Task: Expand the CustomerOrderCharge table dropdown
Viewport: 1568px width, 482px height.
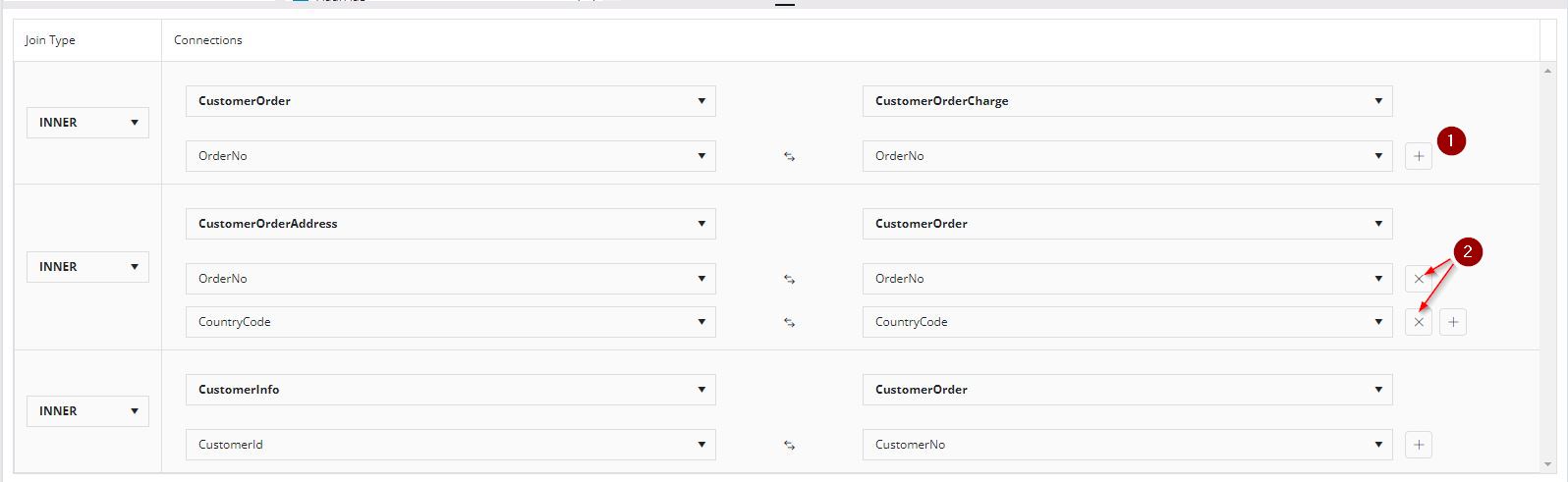Action: (1127, 101)
